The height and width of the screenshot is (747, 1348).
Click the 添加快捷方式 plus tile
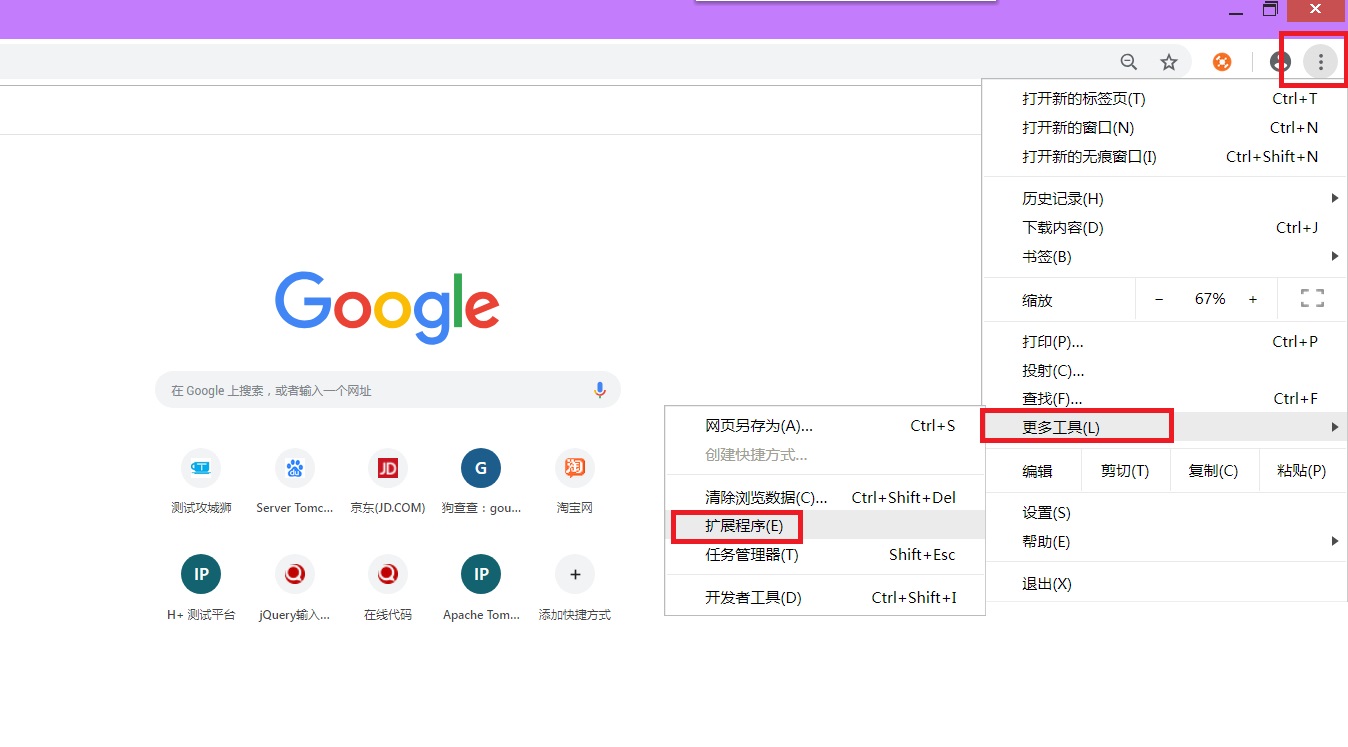coord(575,589)
